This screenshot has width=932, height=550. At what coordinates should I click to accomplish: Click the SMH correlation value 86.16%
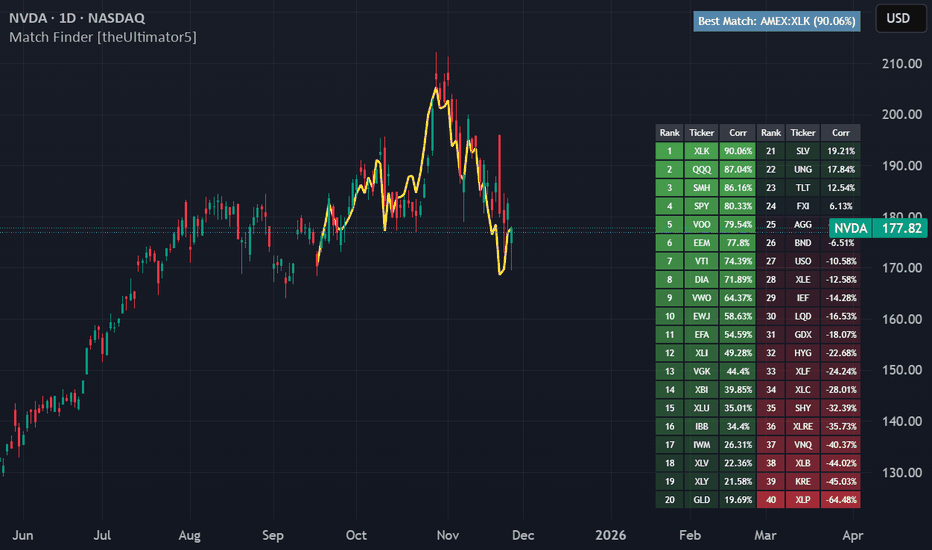click(737, 188)
